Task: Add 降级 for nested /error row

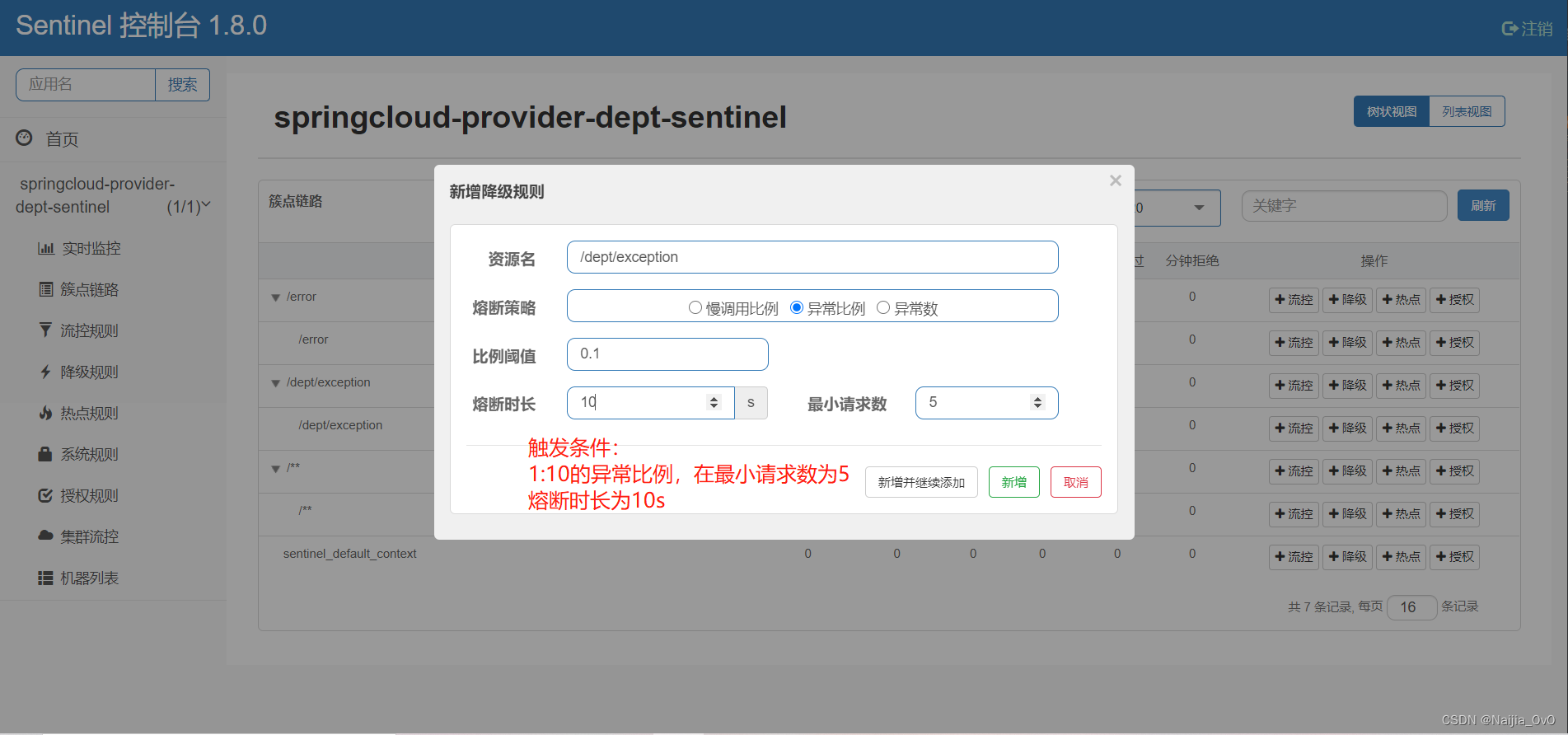Action: 1347,343
